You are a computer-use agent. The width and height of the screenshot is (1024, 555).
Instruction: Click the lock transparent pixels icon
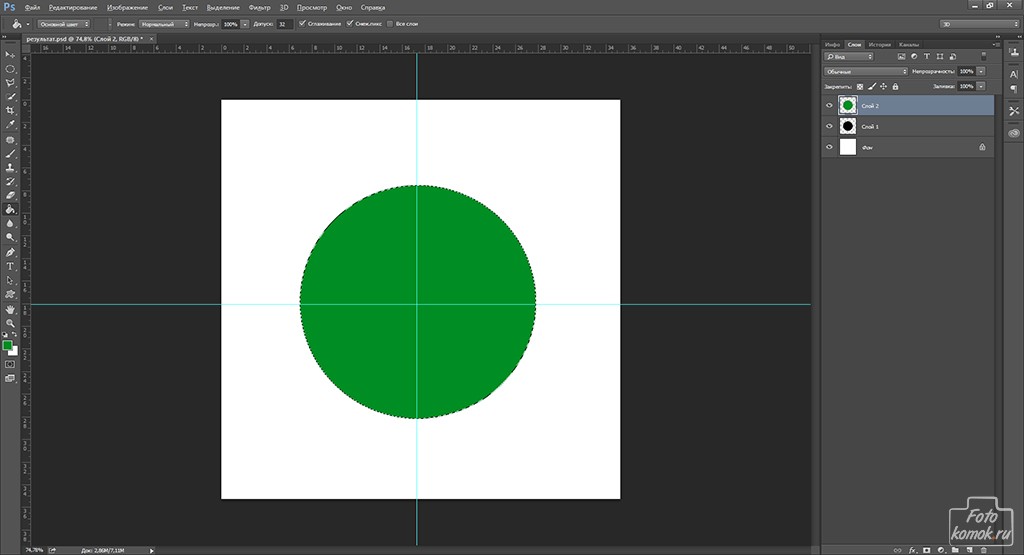click(x=859, y=87)
